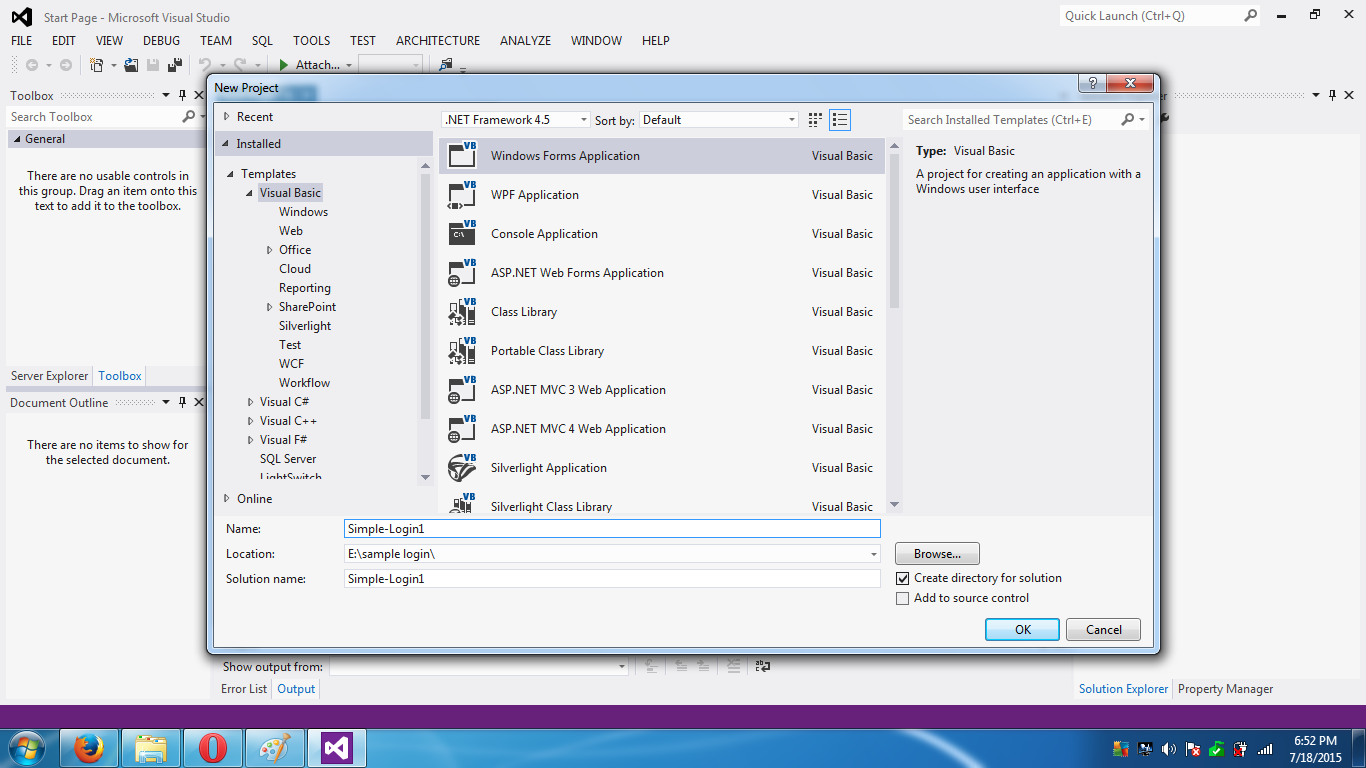Choose the Console Application template icon
The width and height of the screenshot is (1366, 768).
(462, 233)
